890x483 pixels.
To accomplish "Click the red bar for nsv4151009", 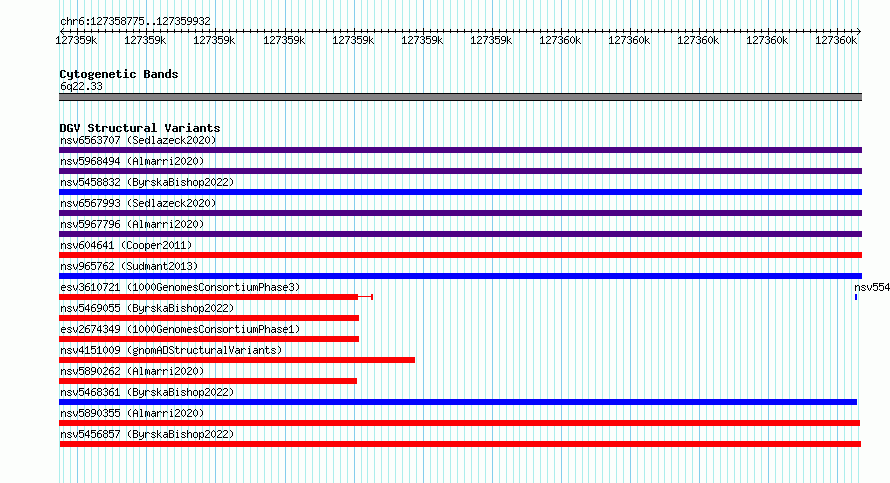I will [237, 360].
